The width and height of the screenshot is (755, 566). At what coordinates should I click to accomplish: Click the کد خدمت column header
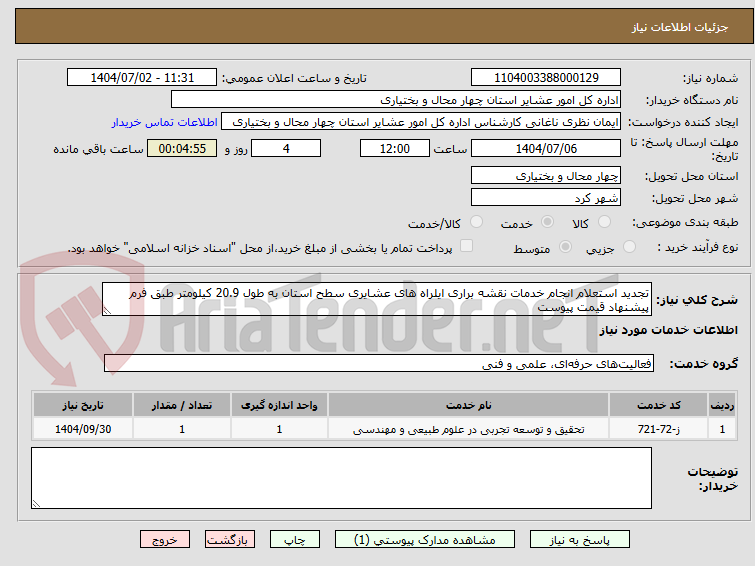pos(658,405)
